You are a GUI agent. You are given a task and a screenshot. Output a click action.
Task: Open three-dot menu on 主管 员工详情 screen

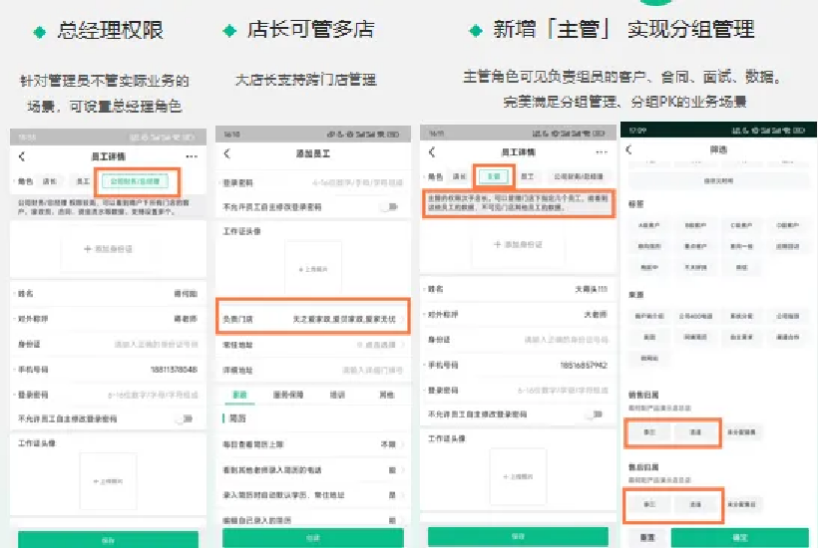point(600,153)
